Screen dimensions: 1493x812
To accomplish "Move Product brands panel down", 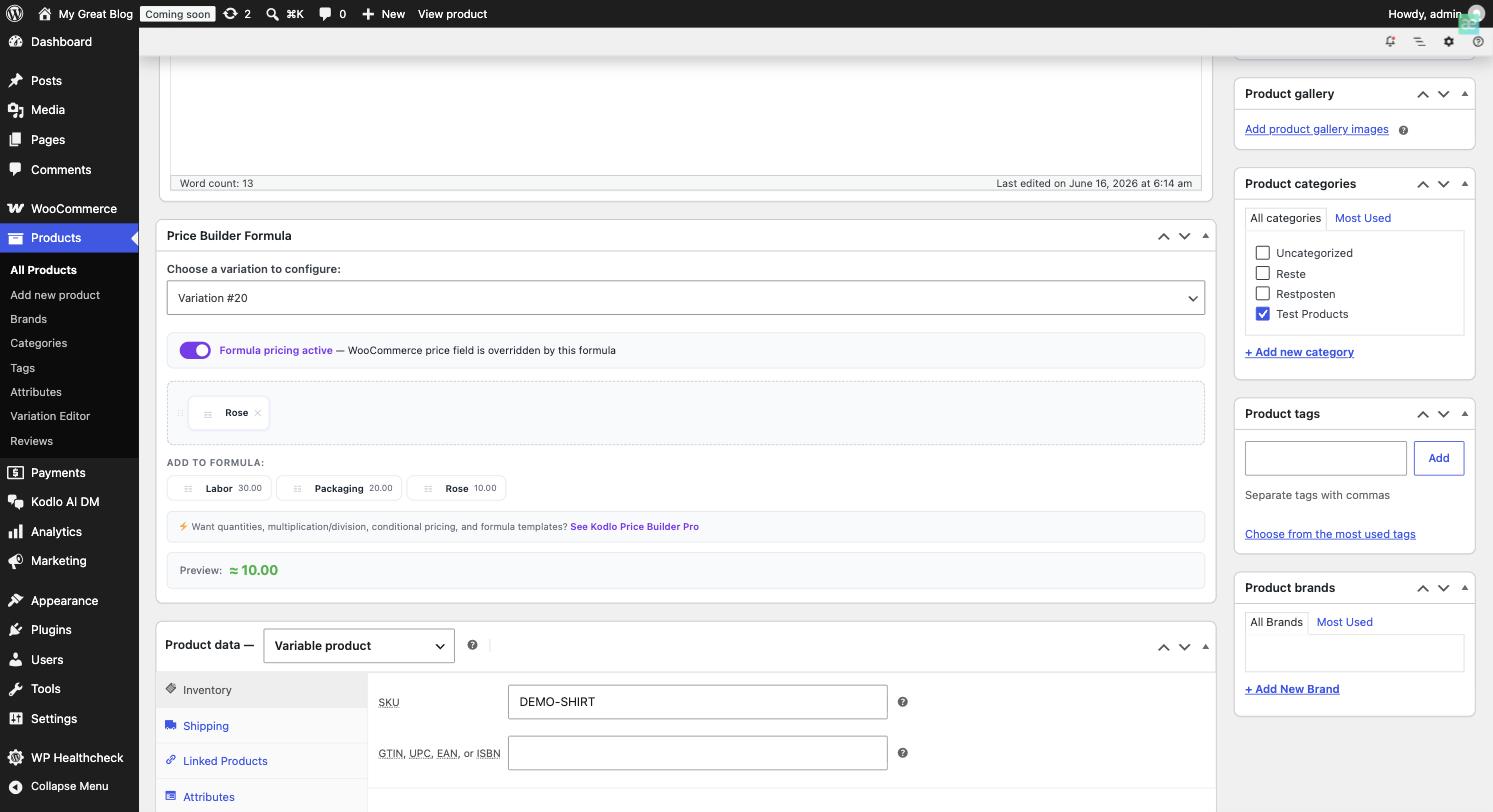I will point(1443,588).
